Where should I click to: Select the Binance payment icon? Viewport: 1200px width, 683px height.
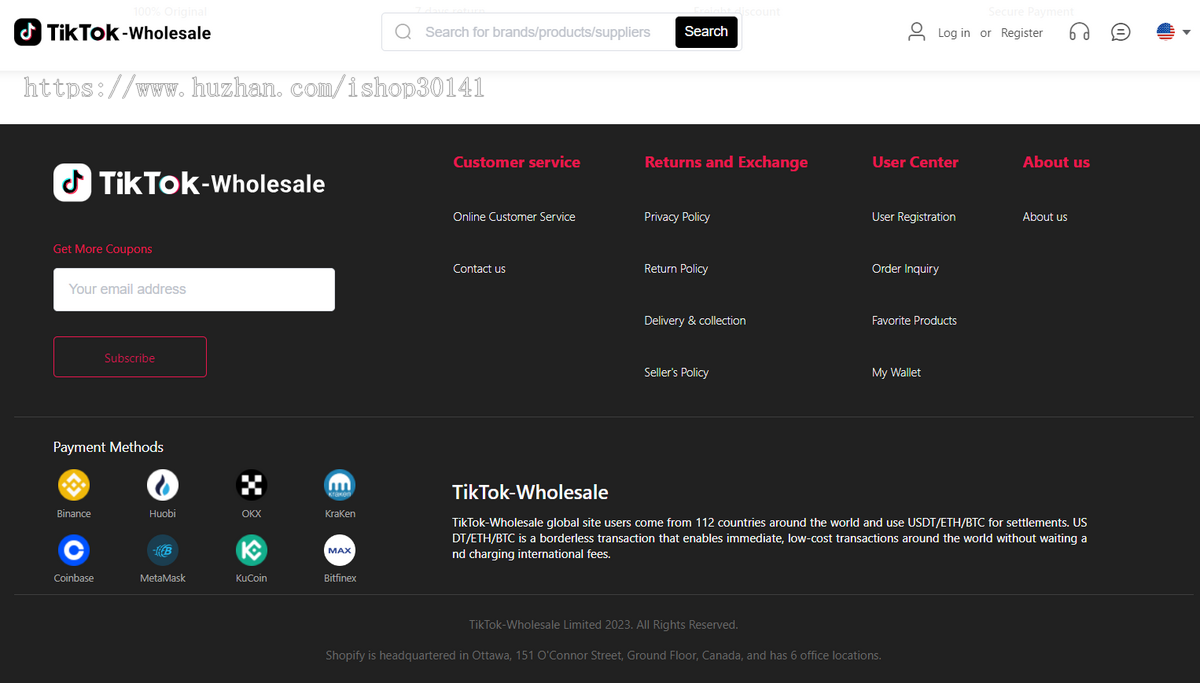74,485
